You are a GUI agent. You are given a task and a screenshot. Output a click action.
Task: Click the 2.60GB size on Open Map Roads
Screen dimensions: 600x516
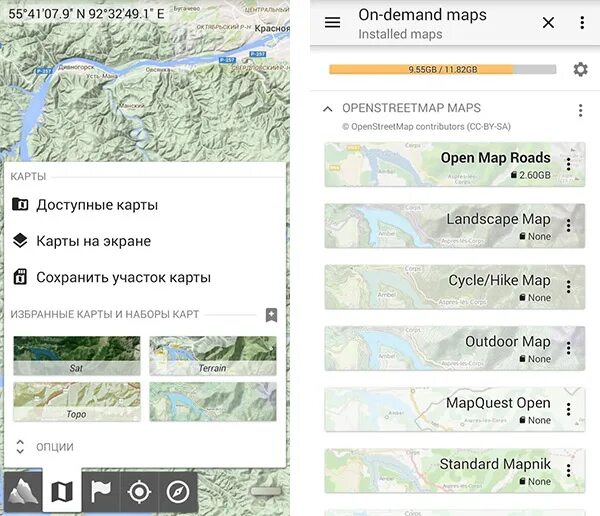point(531,175)
